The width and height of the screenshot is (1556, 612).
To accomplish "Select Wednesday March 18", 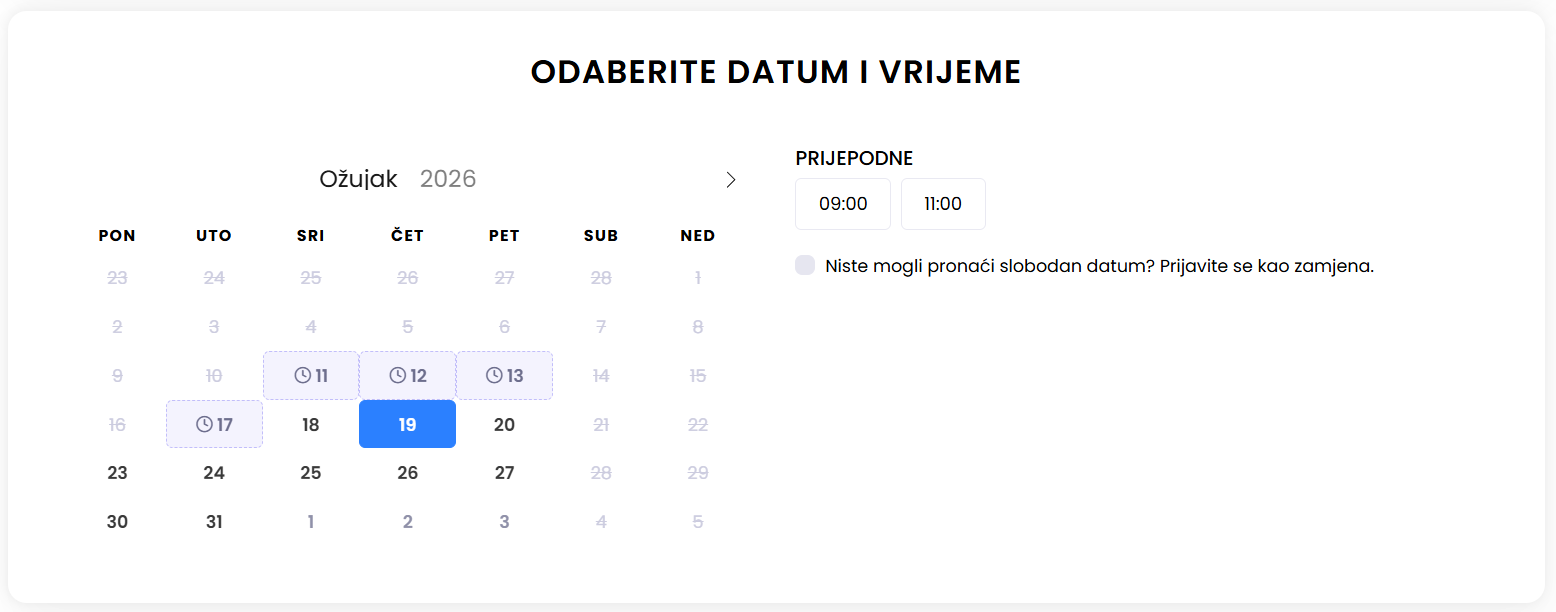I will click(311, 424).
